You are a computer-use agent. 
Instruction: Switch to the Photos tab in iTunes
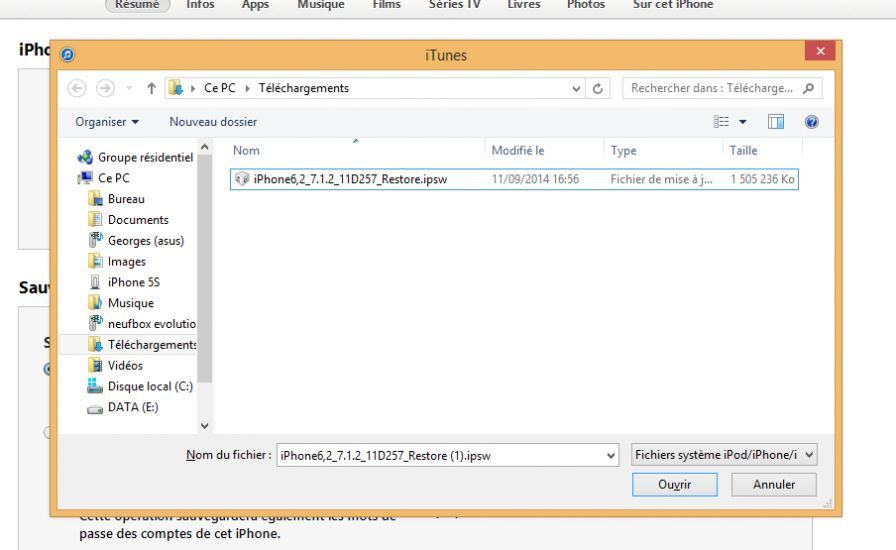click(x=586, y=5)
